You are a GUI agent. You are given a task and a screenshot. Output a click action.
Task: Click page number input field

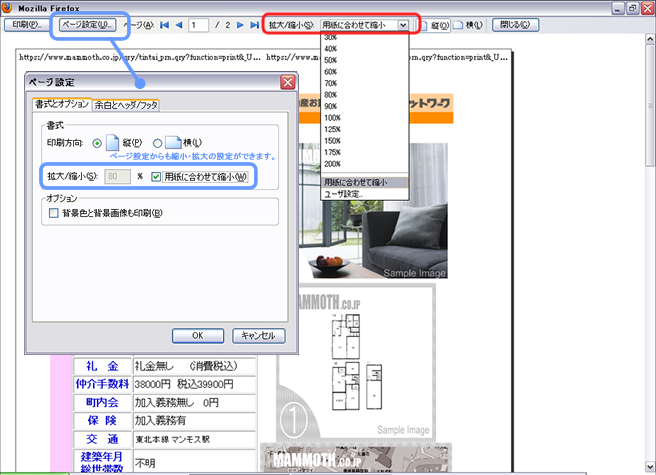click(198, 25)
